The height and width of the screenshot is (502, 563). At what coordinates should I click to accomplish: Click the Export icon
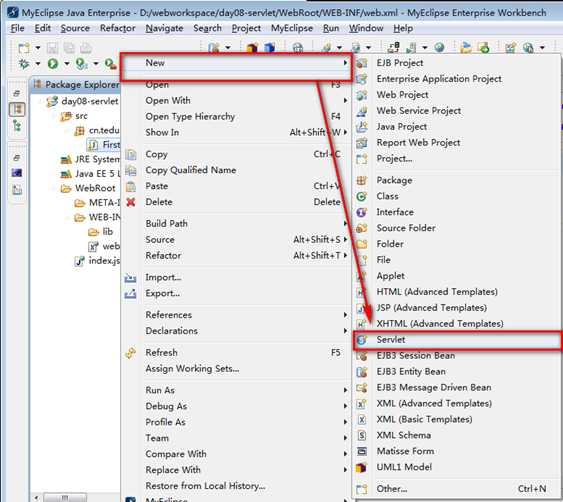point(130,294)
